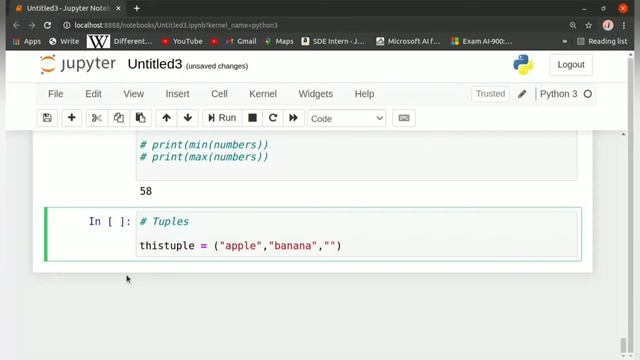Open the Edit menu
This screenshot has width=640, height=360.
(93, 94)
